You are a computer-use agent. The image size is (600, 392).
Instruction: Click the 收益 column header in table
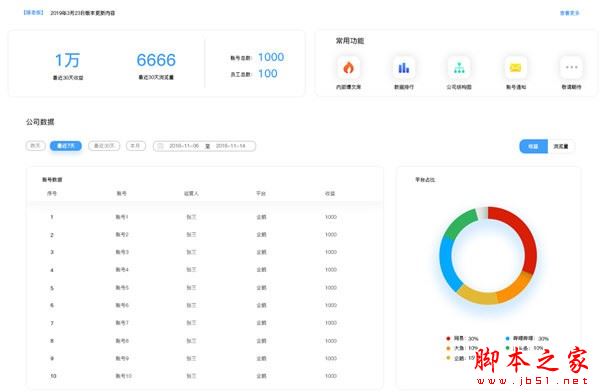coord(330,194)
